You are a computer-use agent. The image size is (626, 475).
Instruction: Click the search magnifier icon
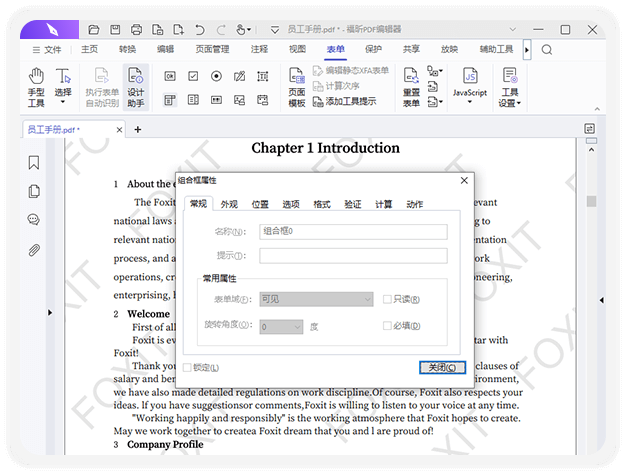coord(547,49)
